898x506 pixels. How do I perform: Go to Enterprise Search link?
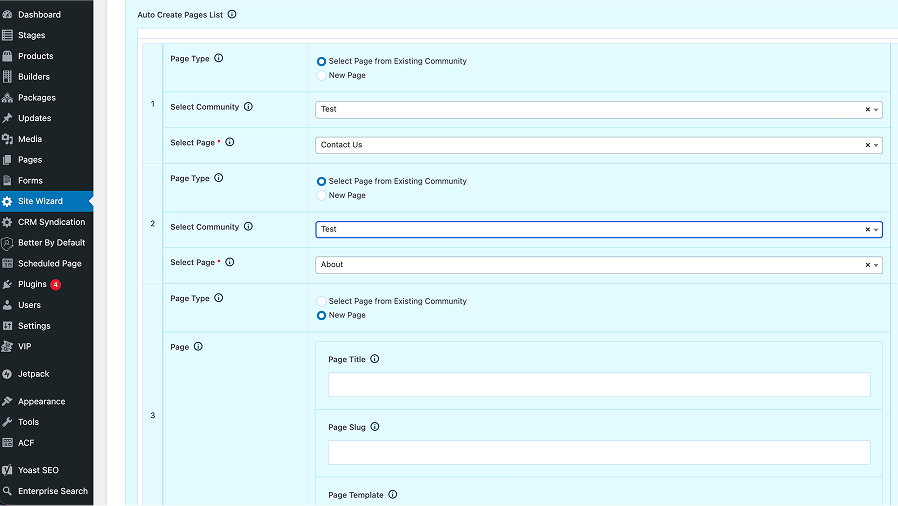(53, 491)
